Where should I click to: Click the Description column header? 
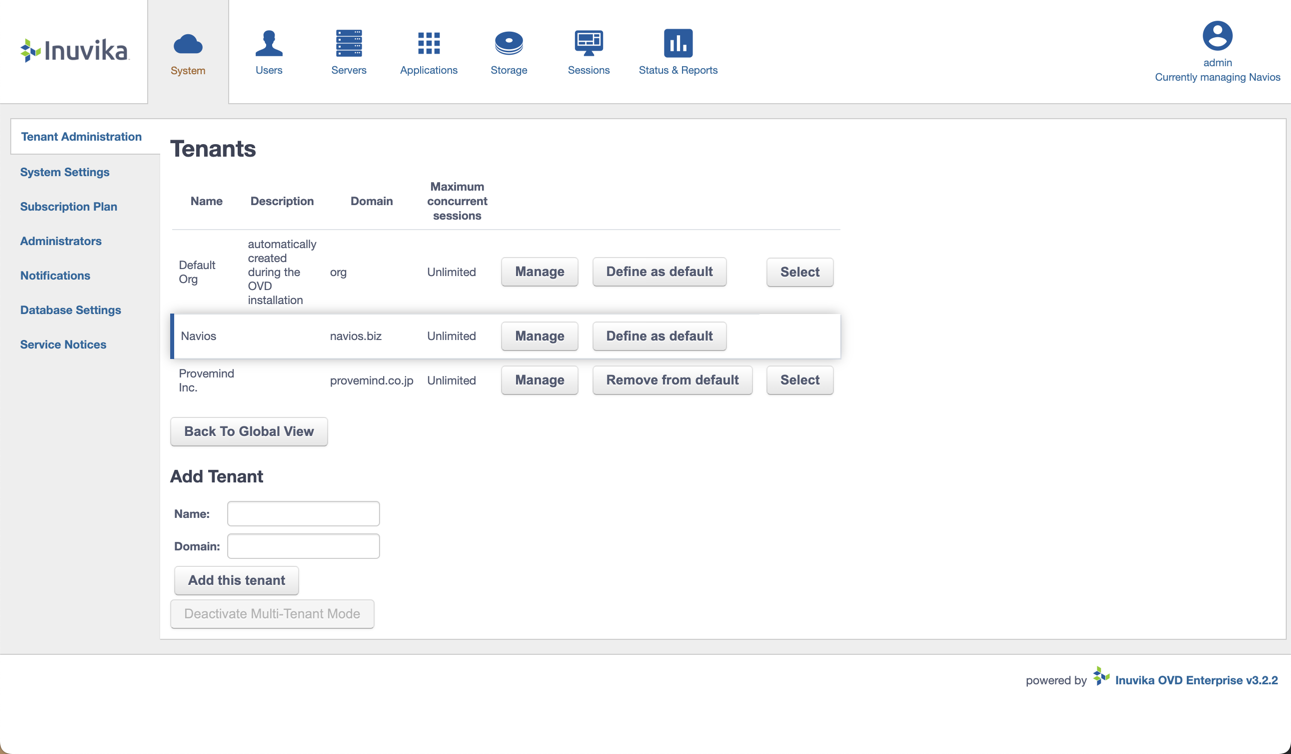(282, 201)
